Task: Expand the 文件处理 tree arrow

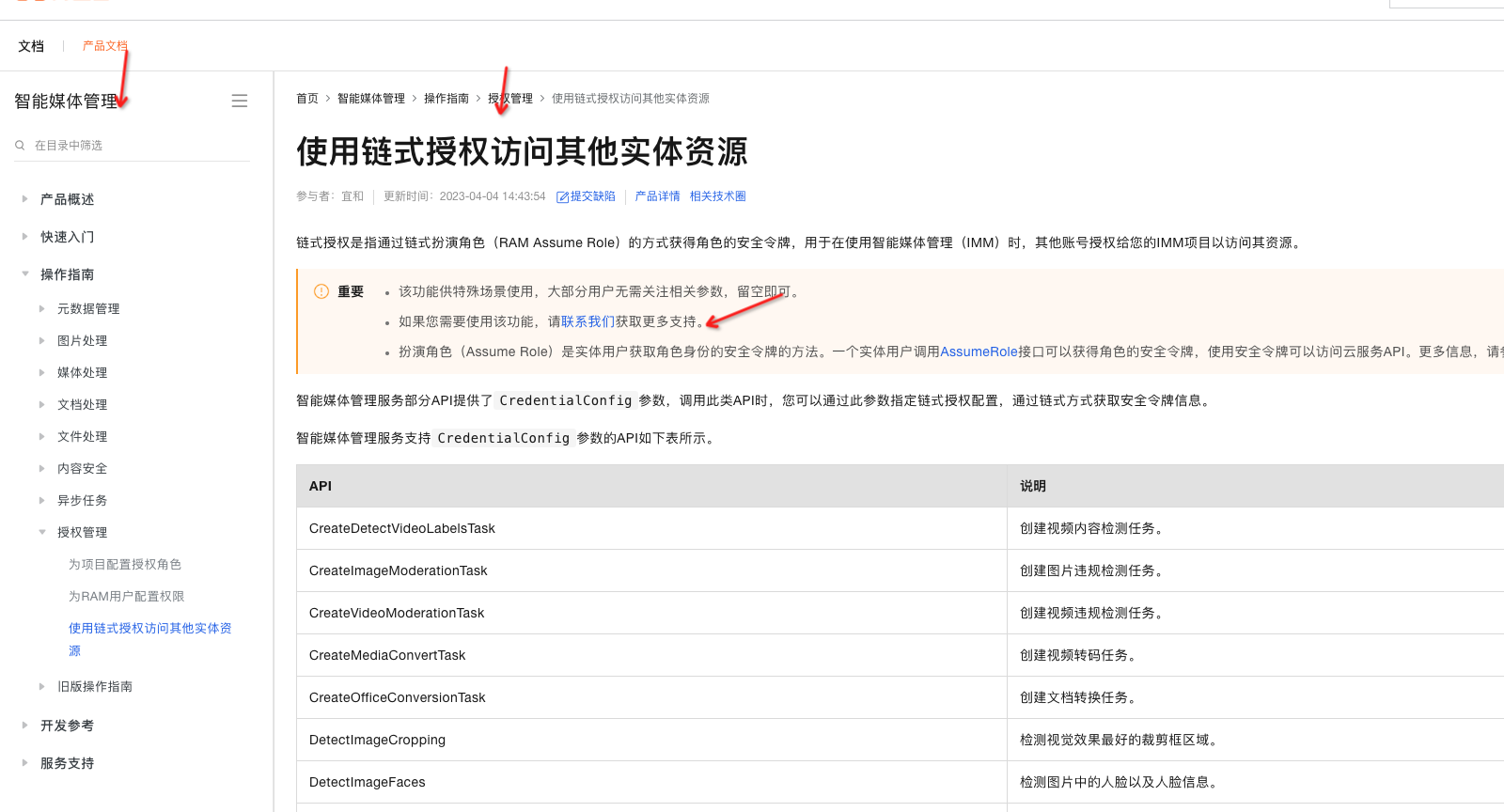Action: pyautogui.click(x=41, y=436)
